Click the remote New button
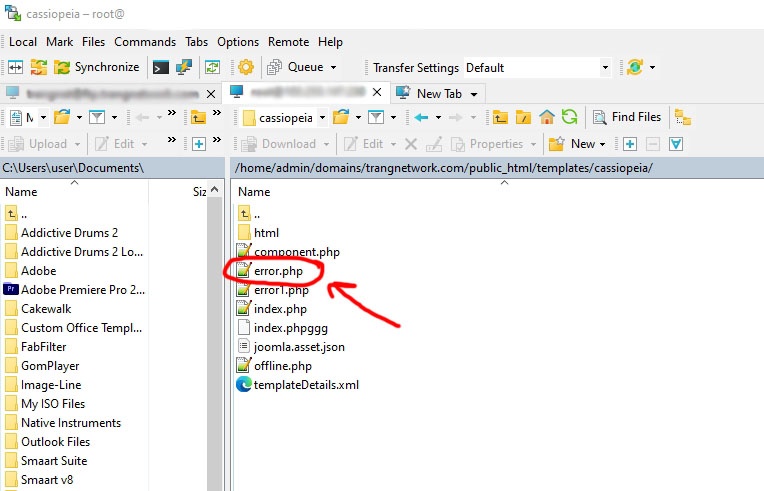Image resolution: width=764 pixels, height=491 pixels. [572, 144]
